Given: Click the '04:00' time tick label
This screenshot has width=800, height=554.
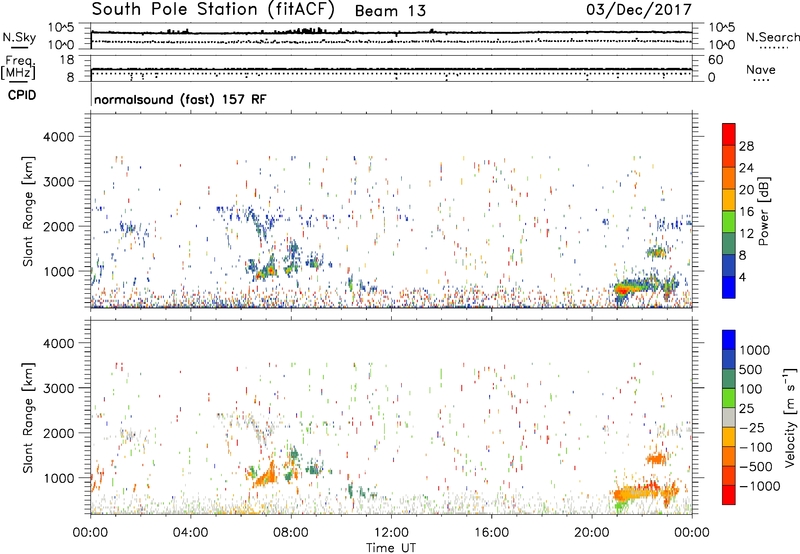Looking at the screenshot, I should click(x=190, y=533).
